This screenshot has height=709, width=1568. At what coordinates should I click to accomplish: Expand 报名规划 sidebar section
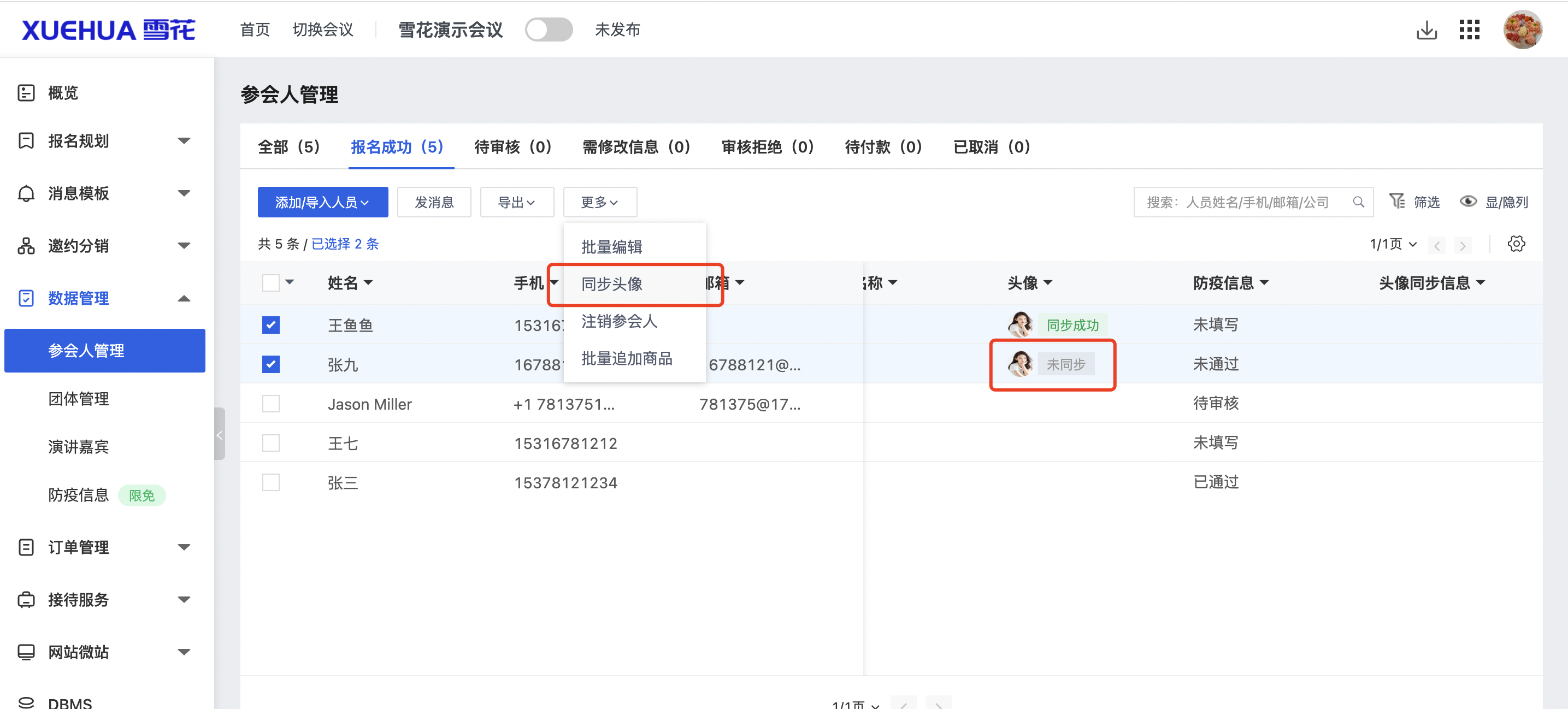pos(184,140)
